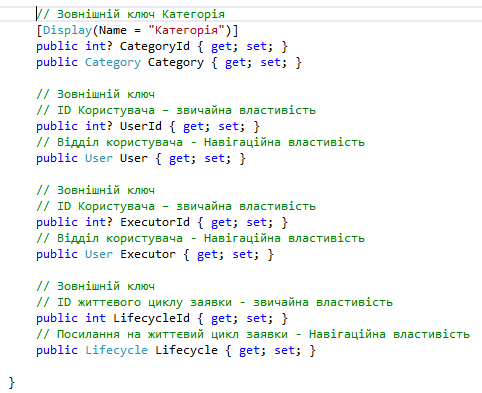482x393 pixels.
Task: Click the teal User type before Executor
Action: click(x=99, y=254)
